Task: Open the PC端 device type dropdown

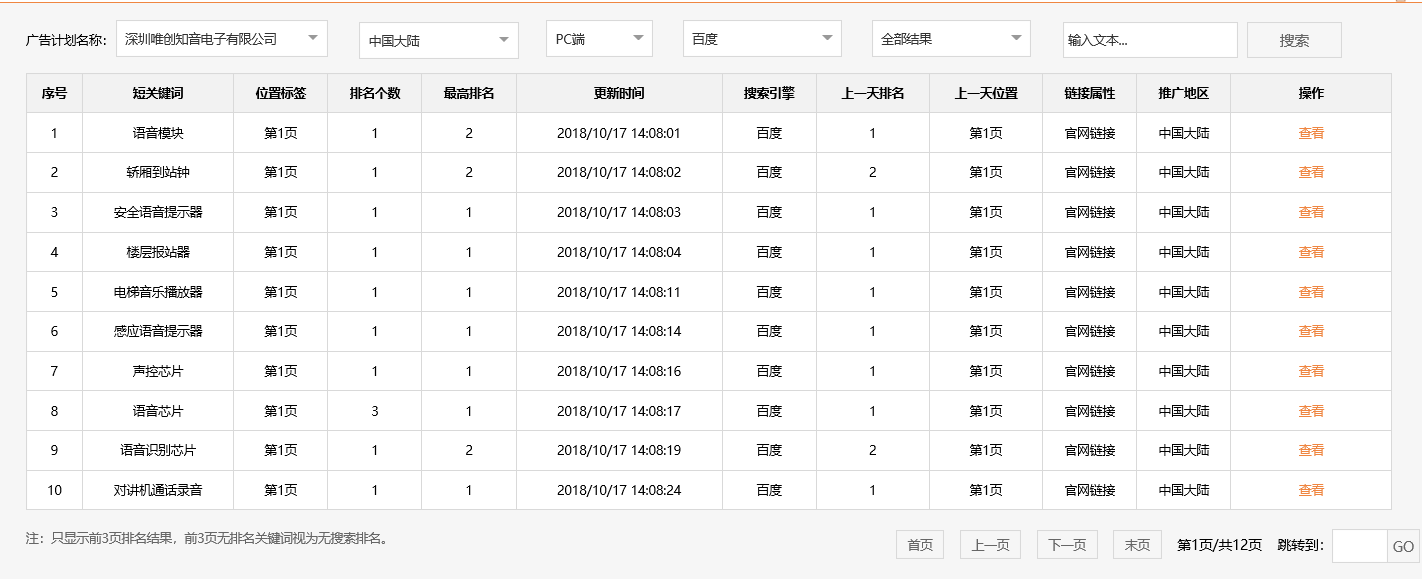Action: [598, 39]
